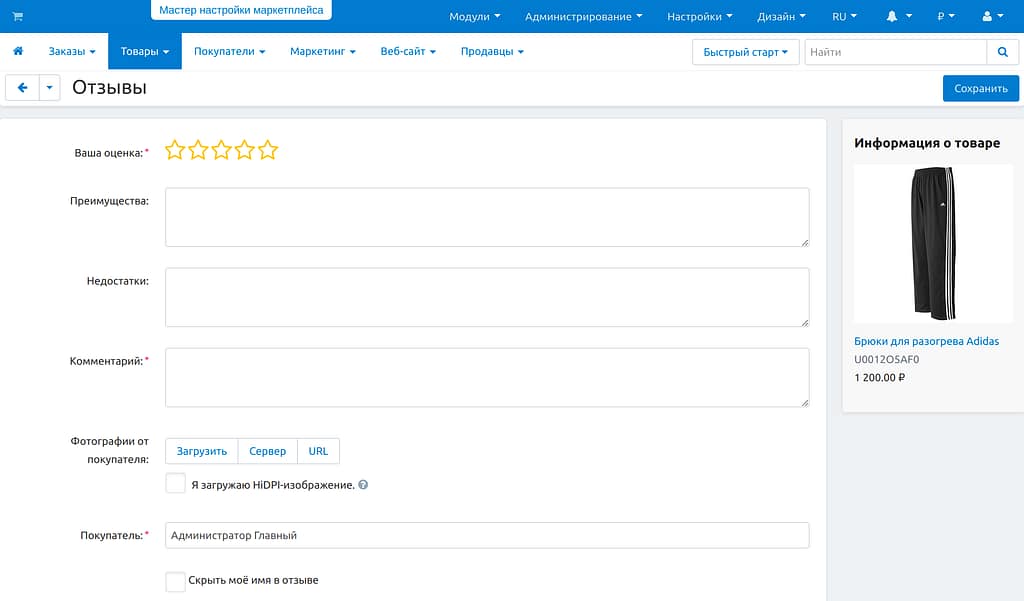Click the search magnifier button
1024x601 pixels.
(1002, 52)
